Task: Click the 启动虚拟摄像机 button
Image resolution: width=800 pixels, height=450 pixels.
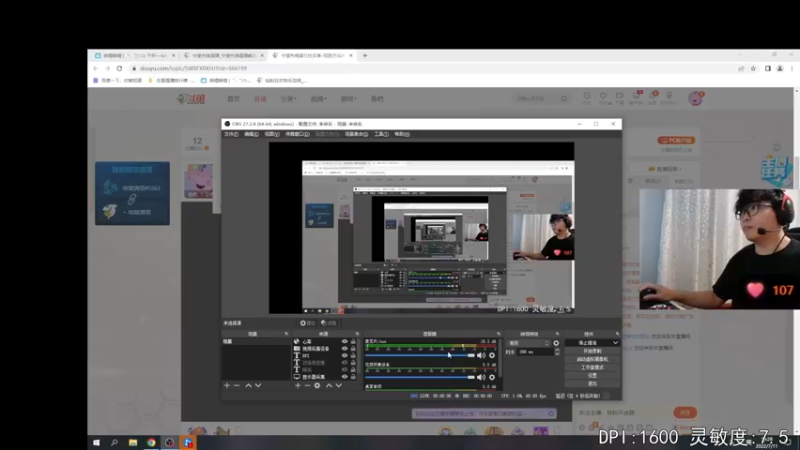Action: click(592, 359)
